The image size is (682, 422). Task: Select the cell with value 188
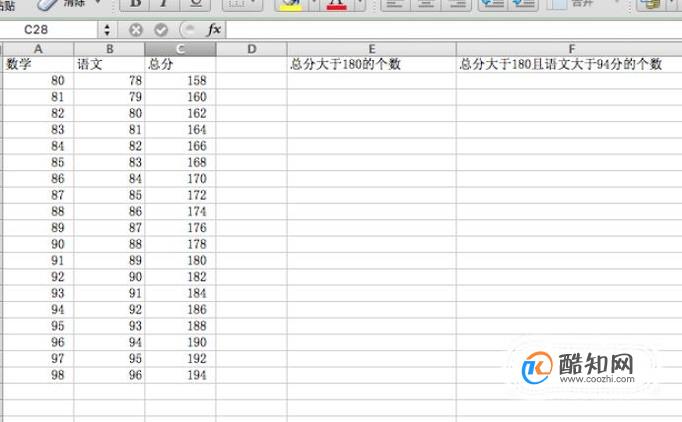[x=181, y=326]
